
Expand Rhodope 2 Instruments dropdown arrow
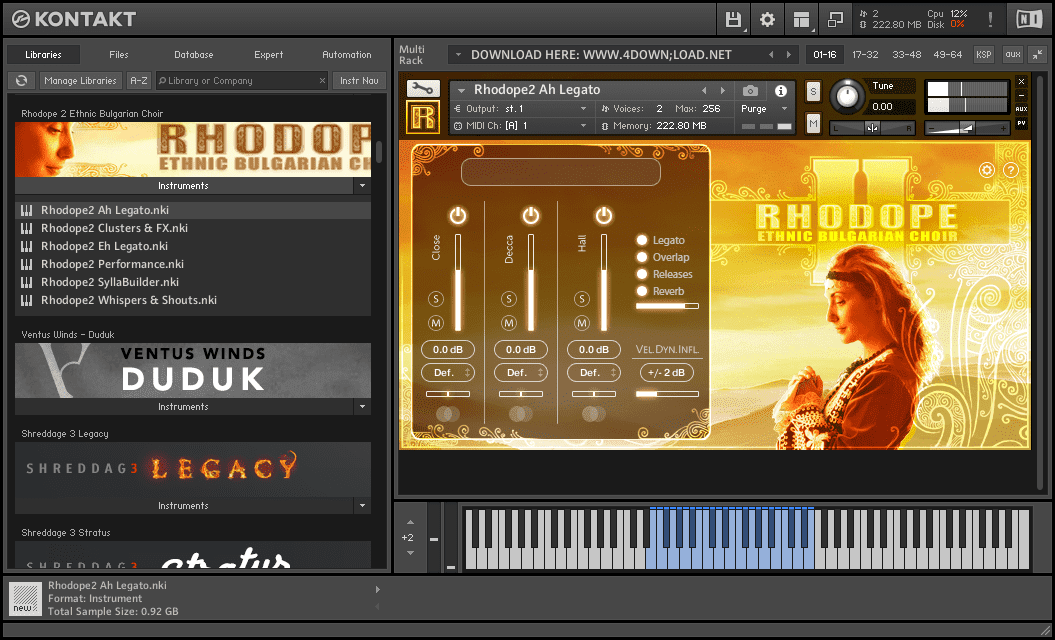(x=362, y=186)
